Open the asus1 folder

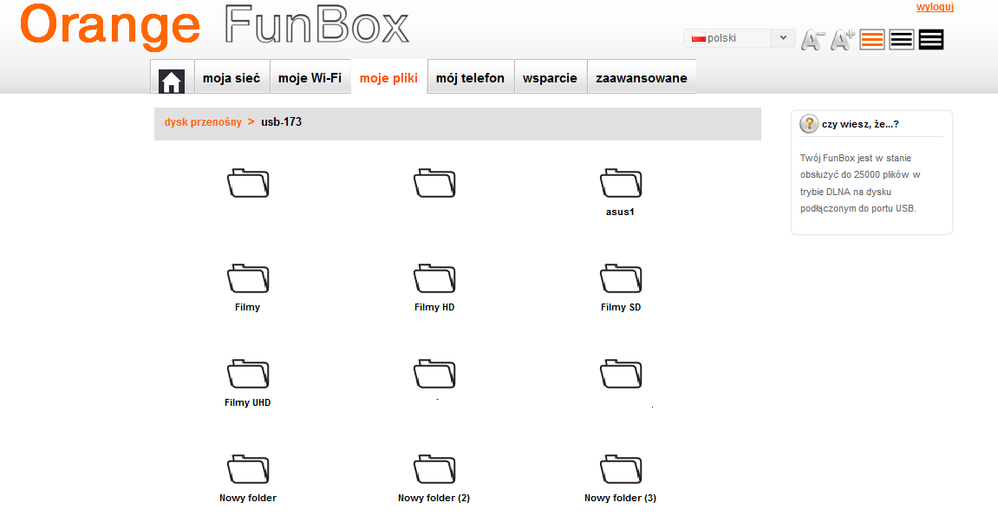click(x=620, y=184)
